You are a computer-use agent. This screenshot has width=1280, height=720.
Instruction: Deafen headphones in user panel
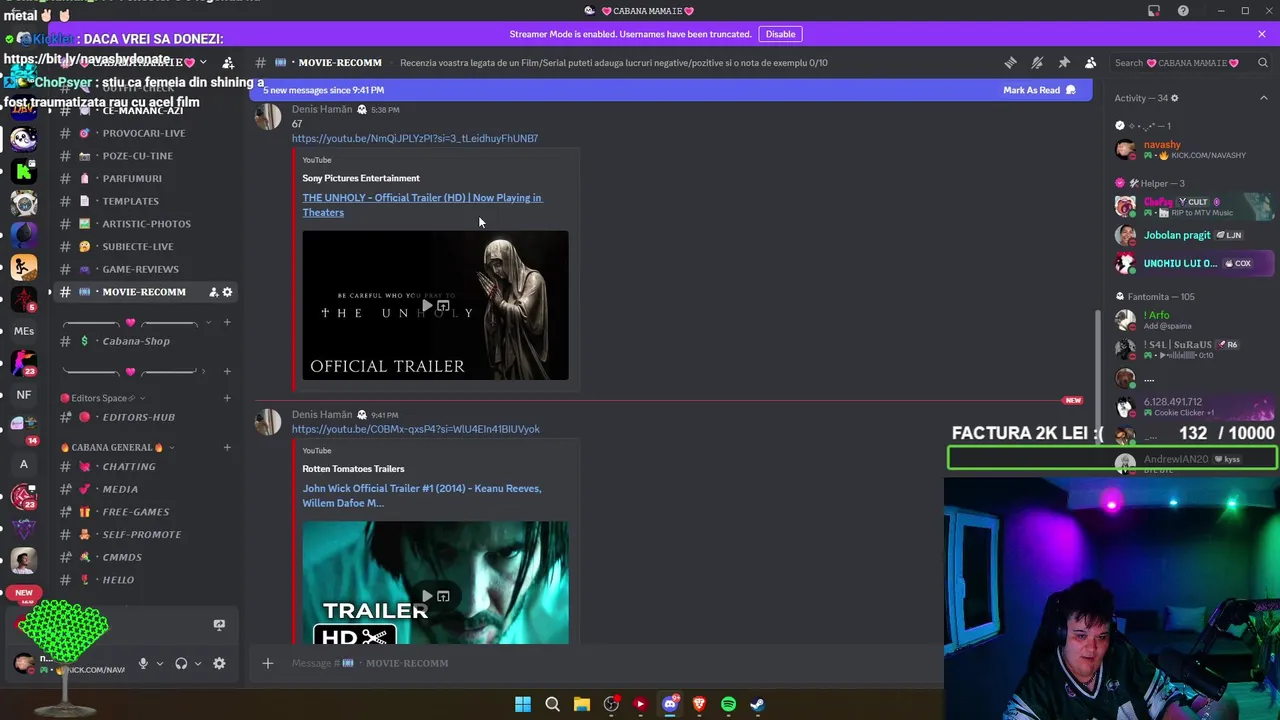pyautogui.click(x=181, y=663)
